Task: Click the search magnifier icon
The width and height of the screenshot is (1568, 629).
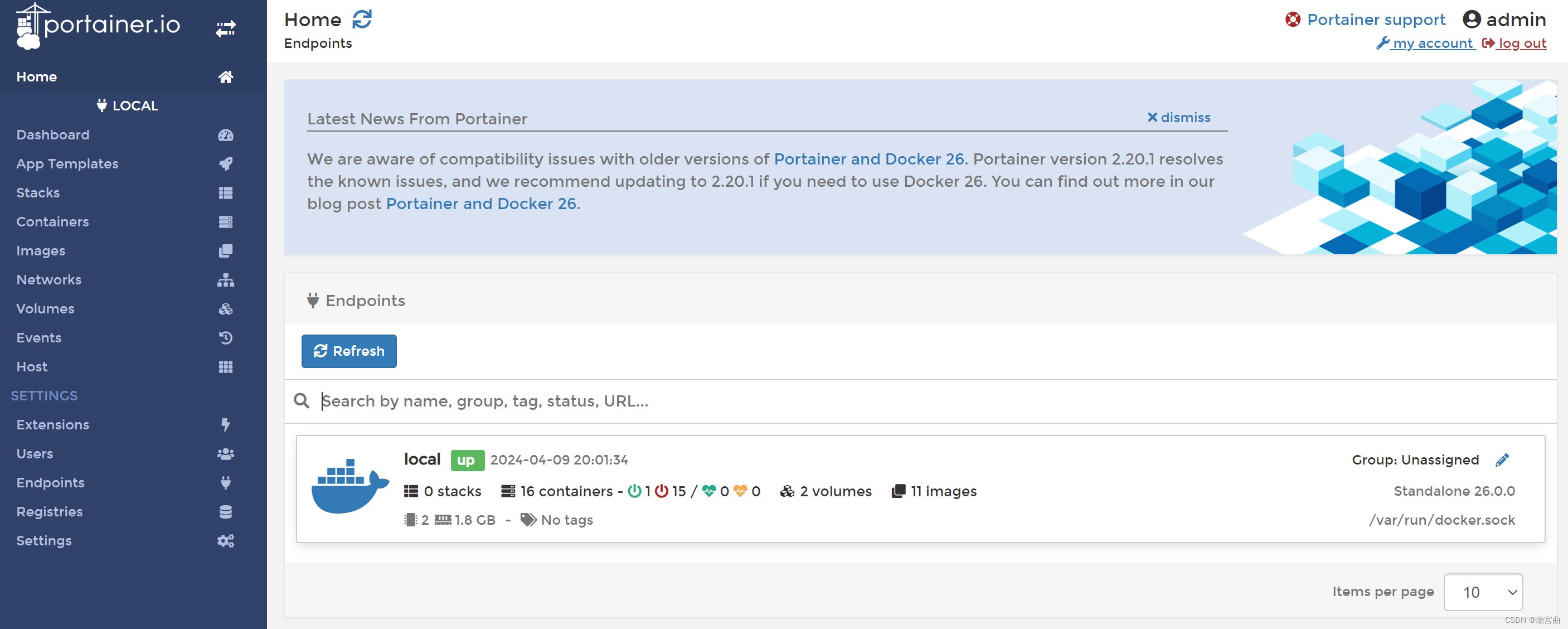Action: tap(302, 401)
